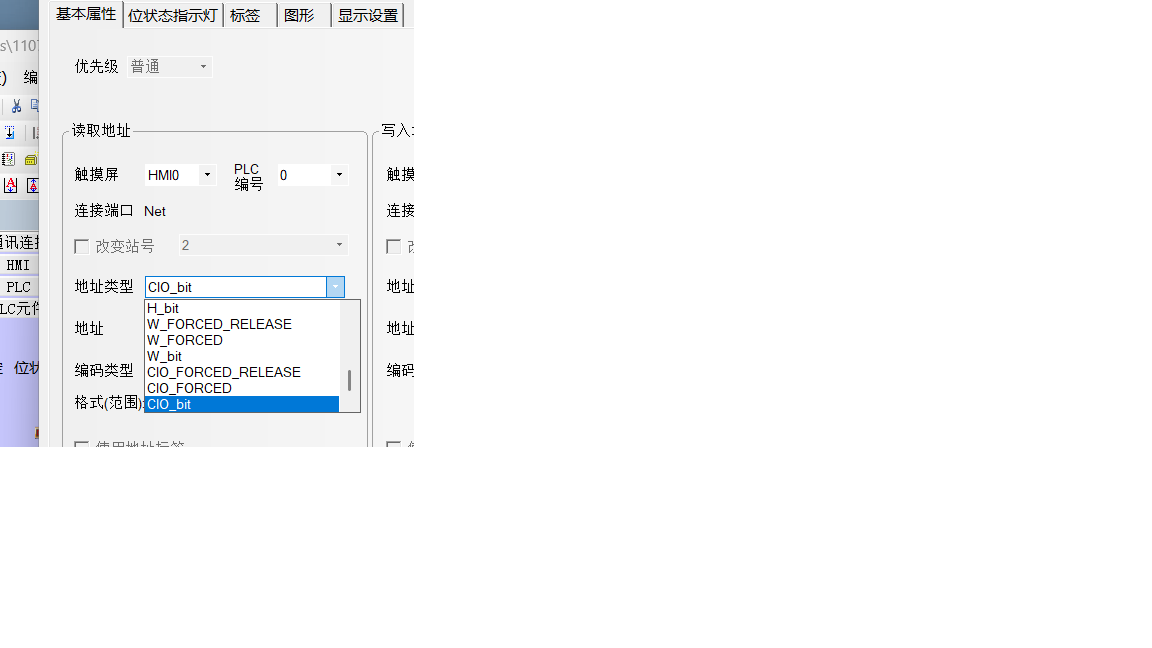Choose H_bit in the address type list
Image resolution: width=1152 pixels, height=648 pixels.
(164, 308)
